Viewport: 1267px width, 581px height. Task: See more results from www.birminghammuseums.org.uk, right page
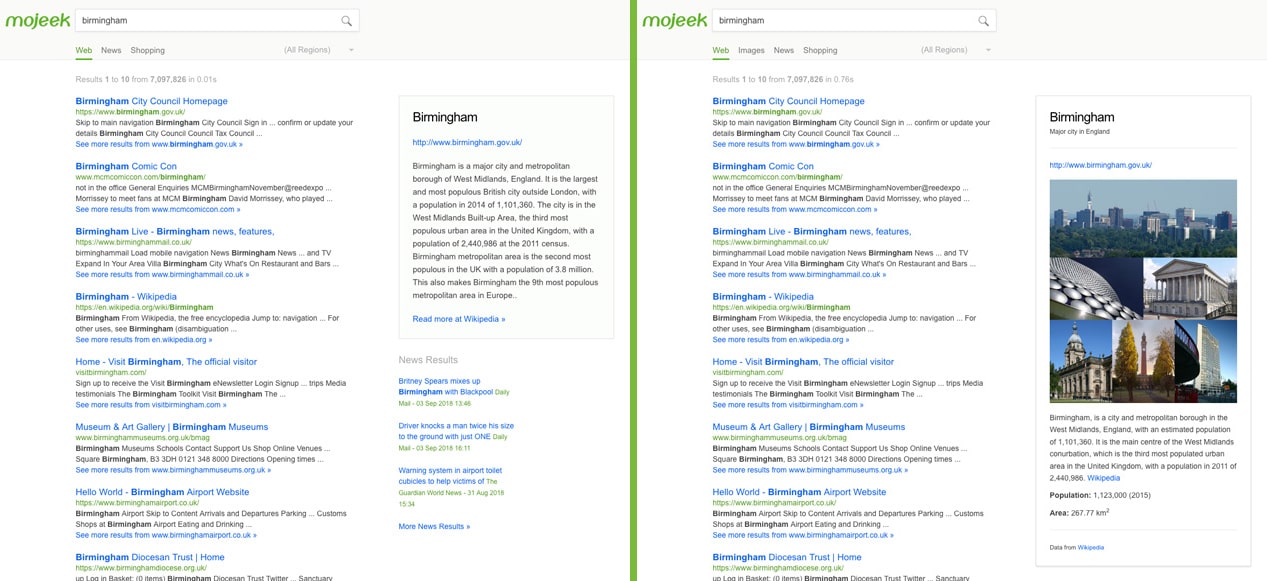point(810,470)
